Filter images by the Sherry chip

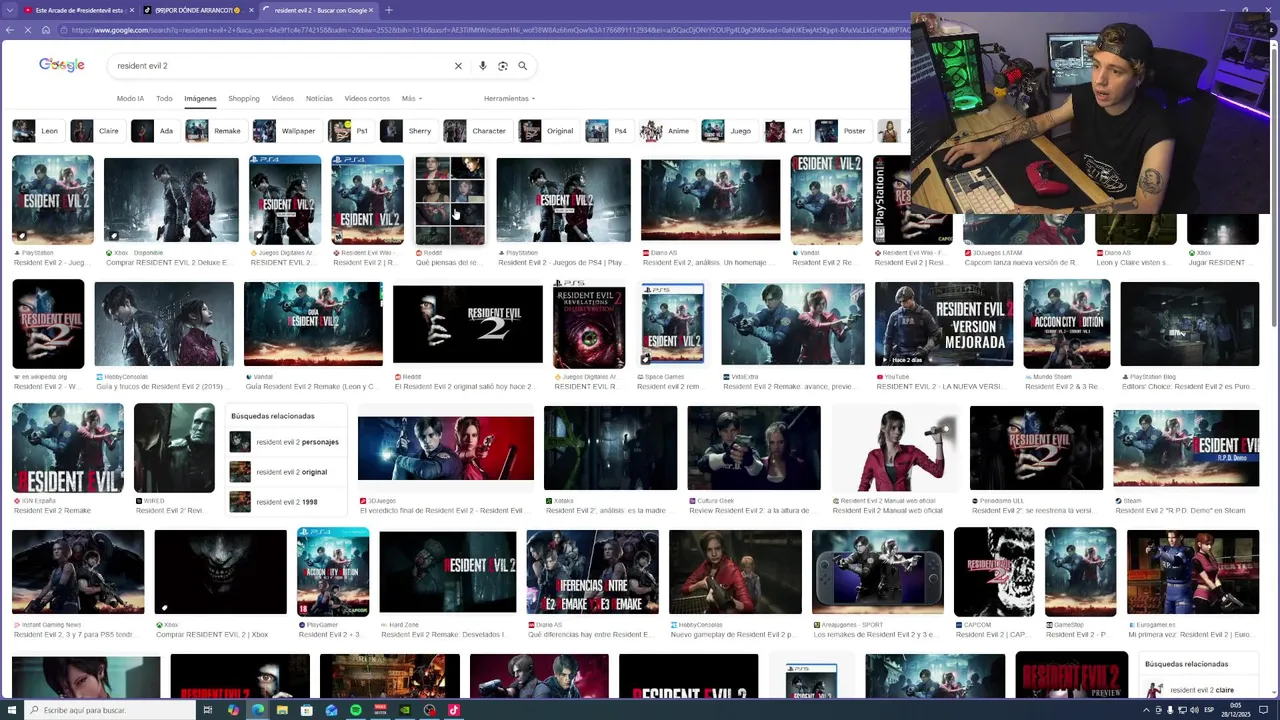pos(408,131)
